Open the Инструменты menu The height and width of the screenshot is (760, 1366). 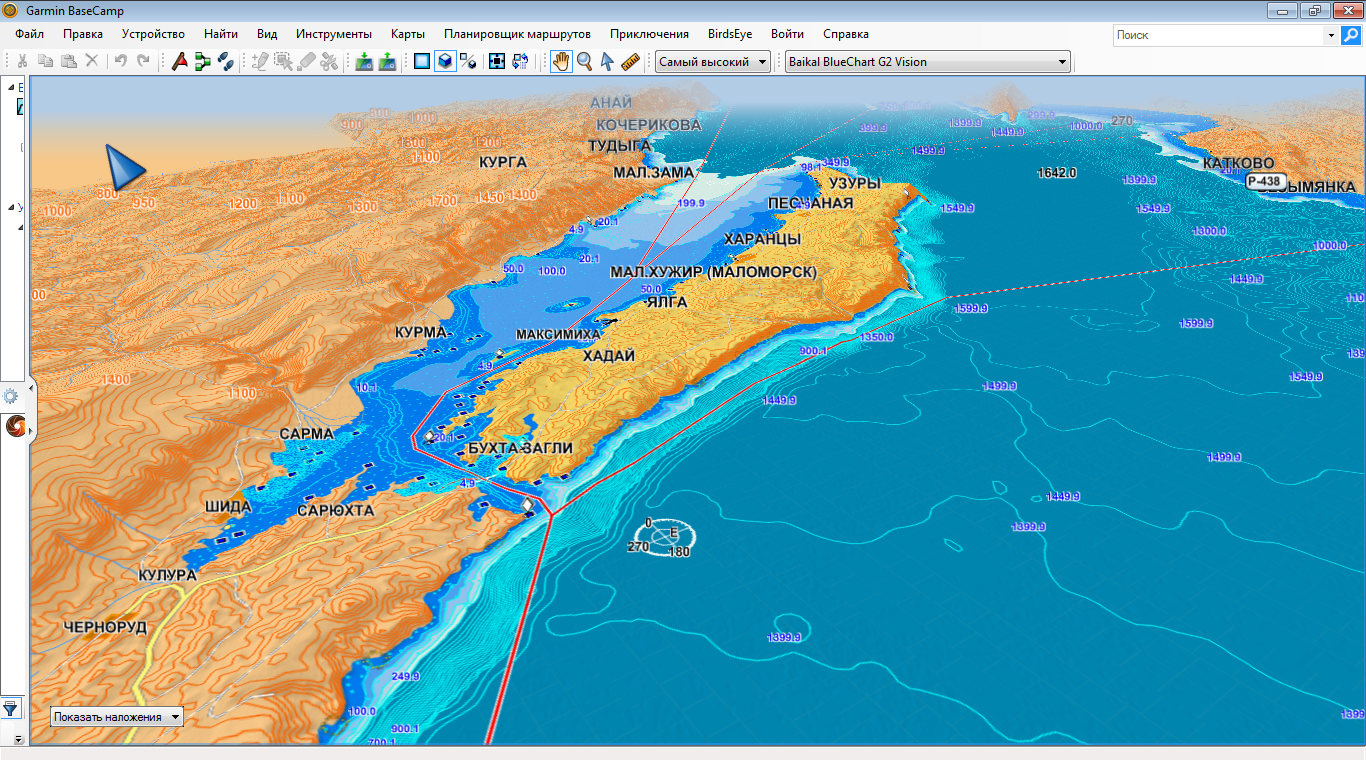coord(334,34)
